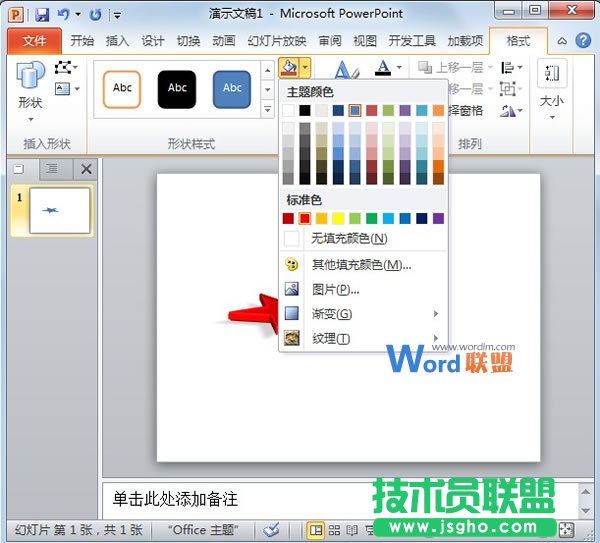Click the Text Fill A icon

383,68
